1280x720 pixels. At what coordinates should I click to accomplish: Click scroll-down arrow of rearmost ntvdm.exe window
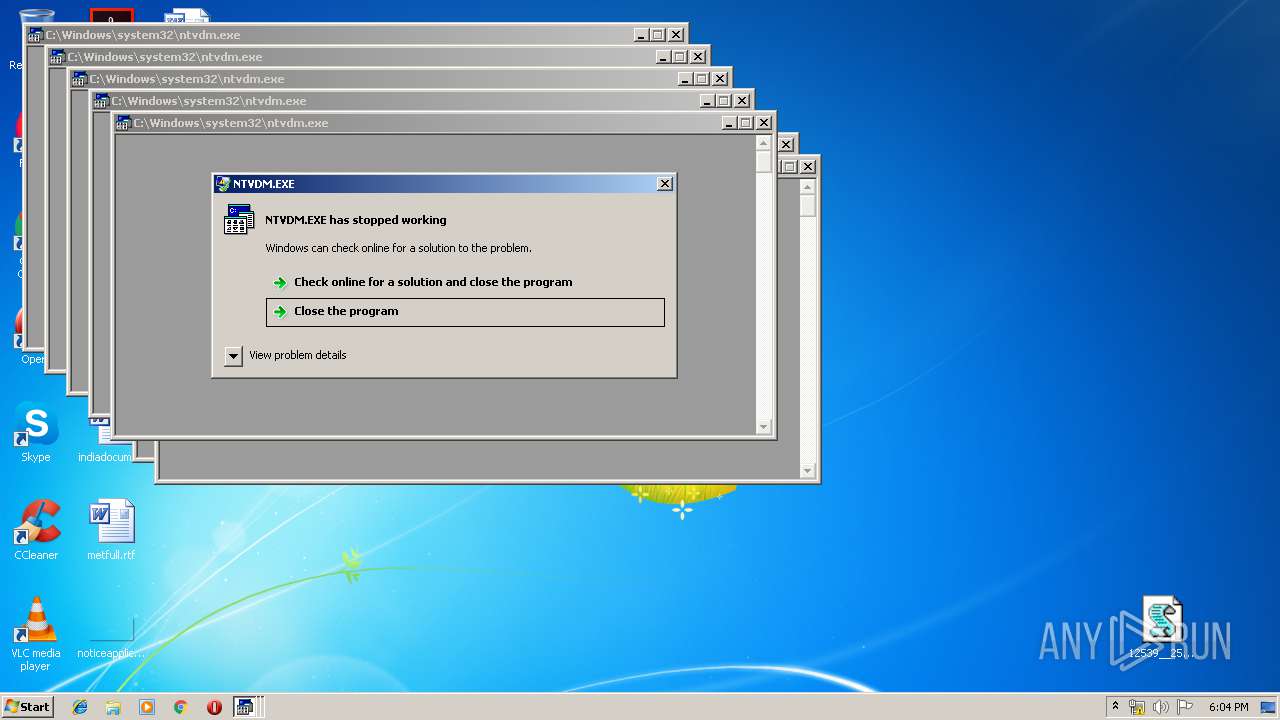[x=808, y=471]
